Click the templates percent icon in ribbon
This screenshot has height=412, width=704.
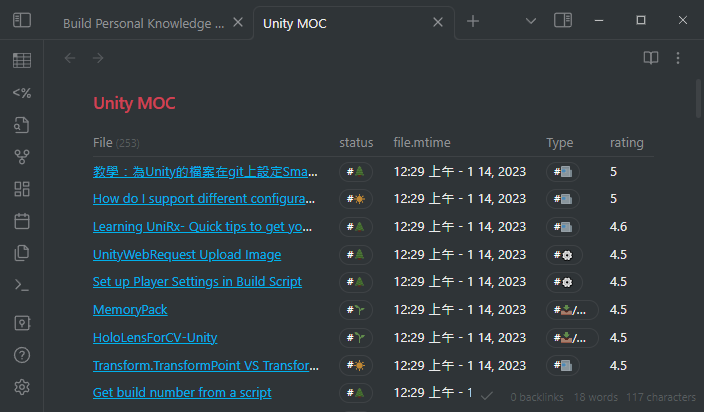click(22, 93)
